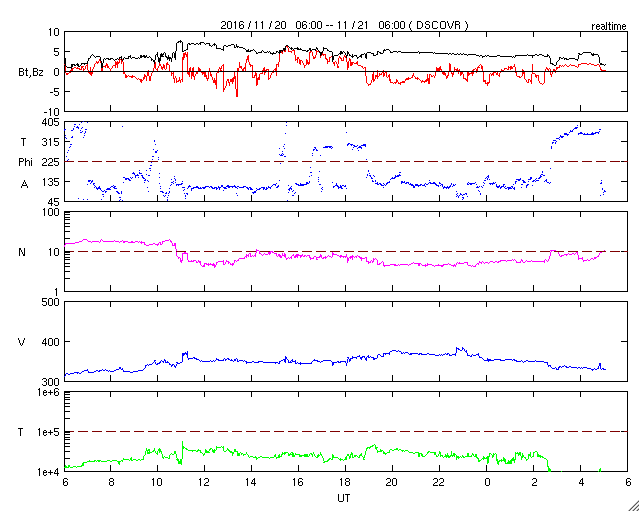Click the 'V' velocity axis label
The width and height of the screenshot is (640, 512).
point(21,342)
